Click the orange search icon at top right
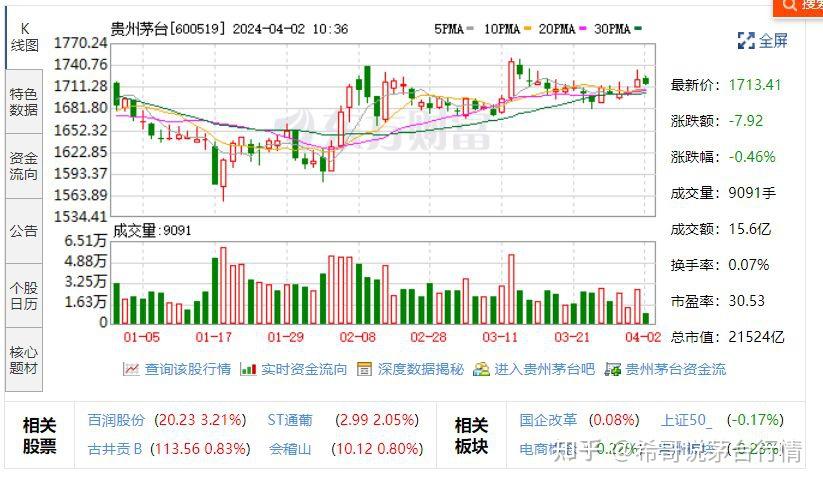The height and width of the screenshot is (484, 823). coord(789,5)
